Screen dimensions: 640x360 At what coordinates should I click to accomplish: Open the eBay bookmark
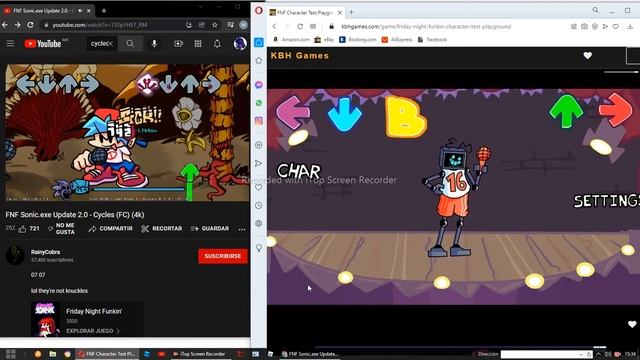(x=324, y=40)
